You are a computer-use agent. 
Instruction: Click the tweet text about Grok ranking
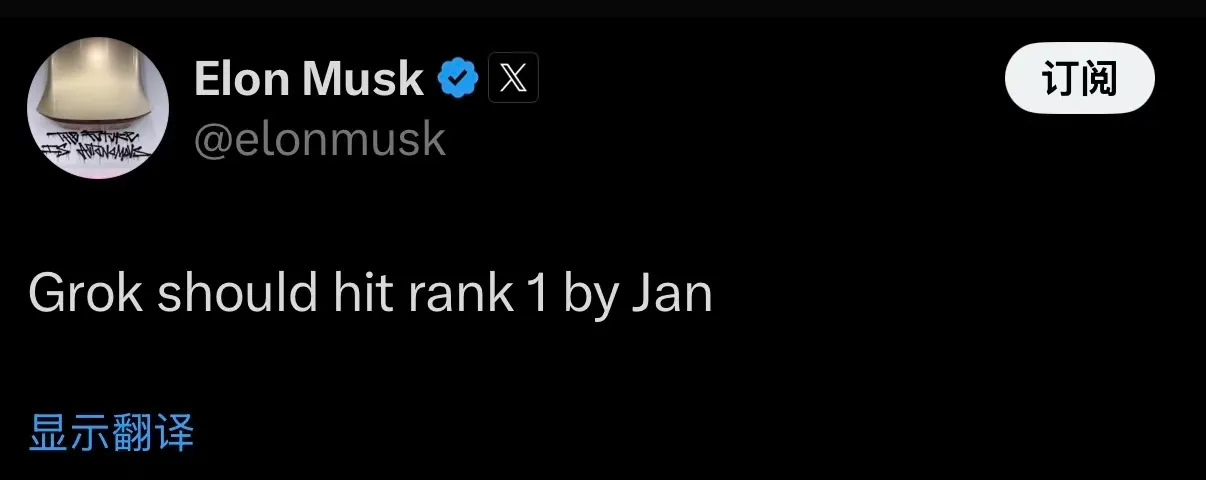[370, 294]
